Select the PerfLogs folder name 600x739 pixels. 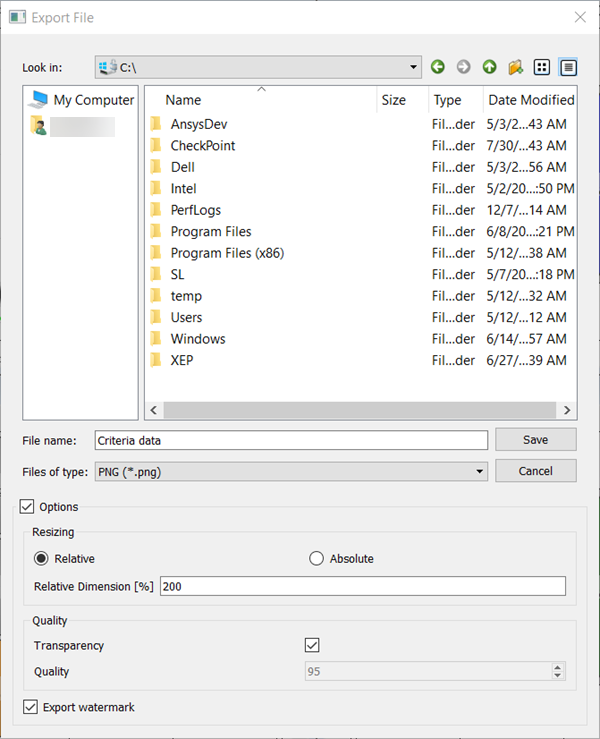click(196, 210)
